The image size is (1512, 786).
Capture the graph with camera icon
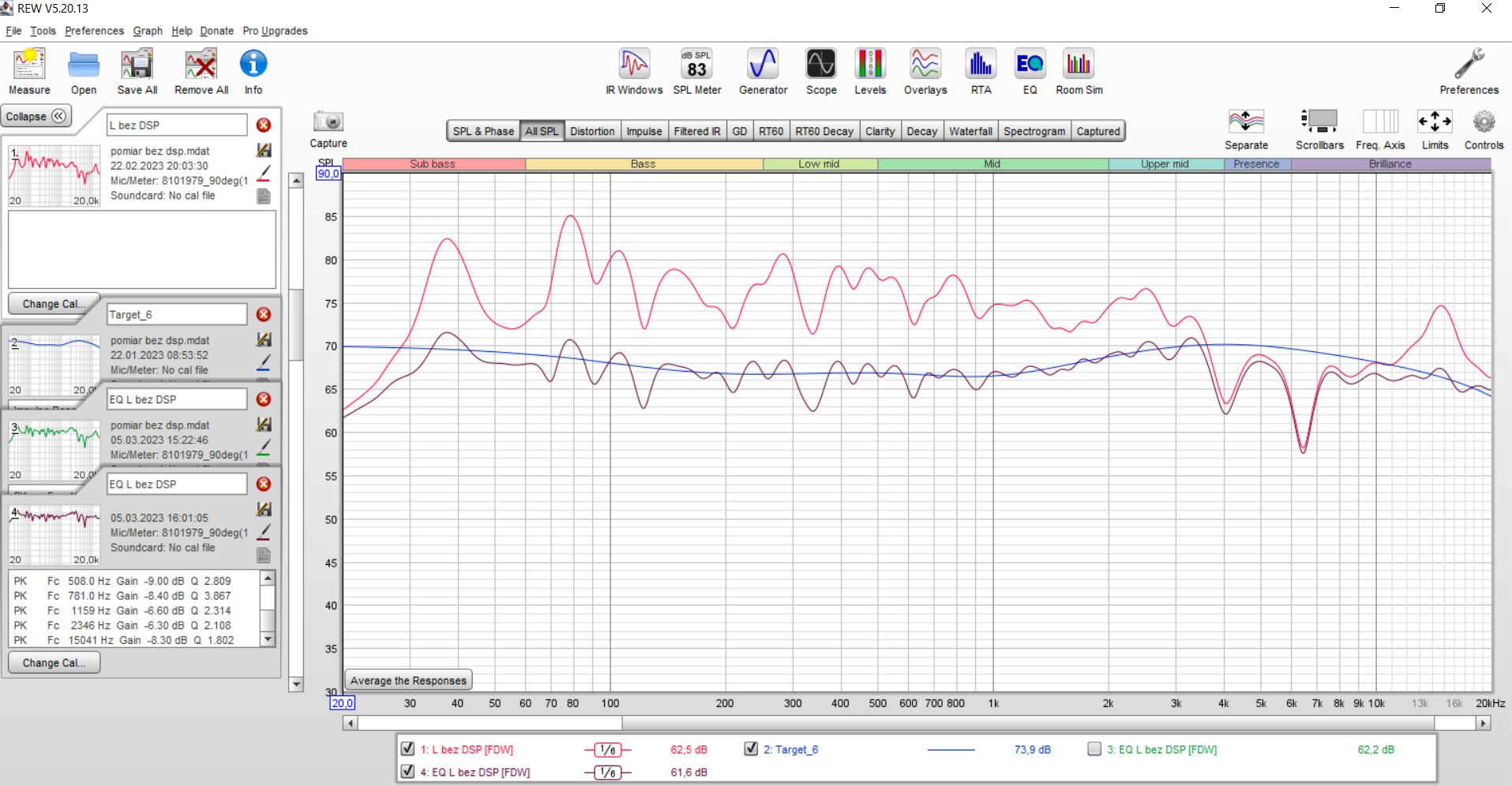point(328,122)
